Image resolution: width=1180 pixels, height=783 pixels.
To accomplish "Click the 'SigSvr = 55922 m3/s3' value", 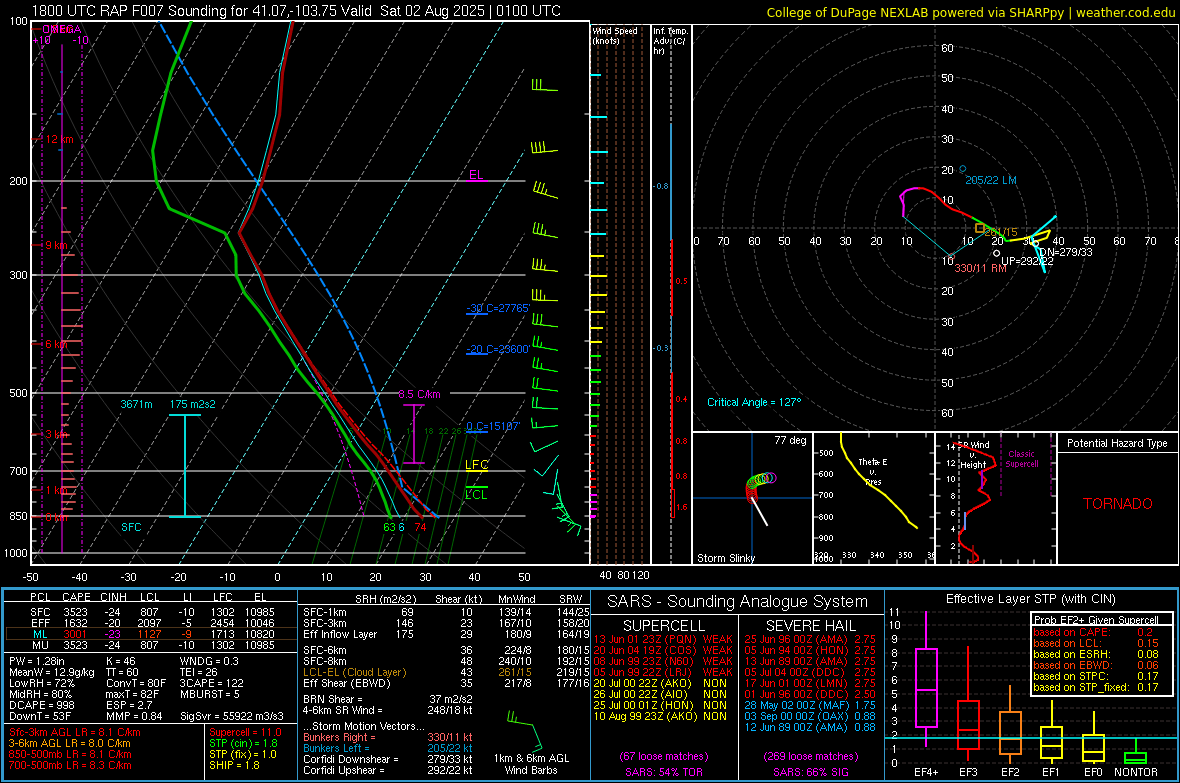I will 232,716.
